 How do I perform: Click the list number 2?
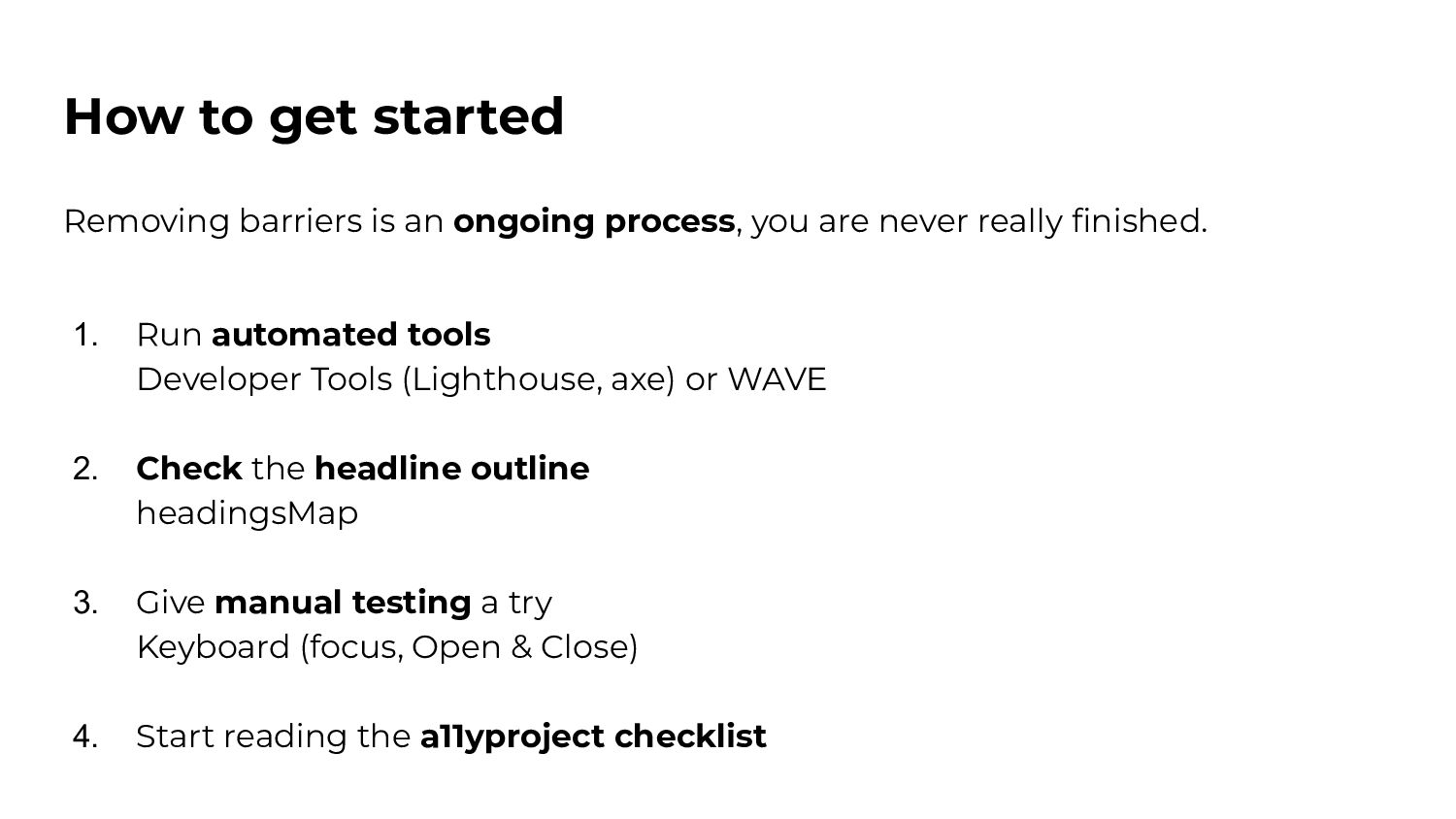[85, 470]
